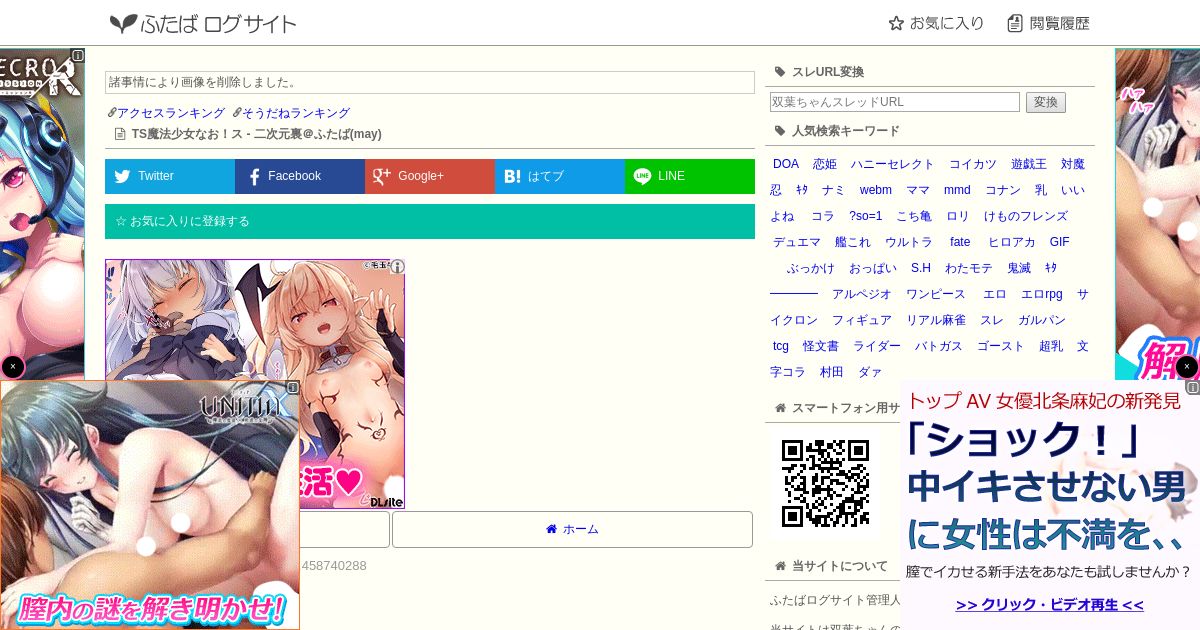
Task: Click the ホーム button below the image
Action: tap(572, 529)
